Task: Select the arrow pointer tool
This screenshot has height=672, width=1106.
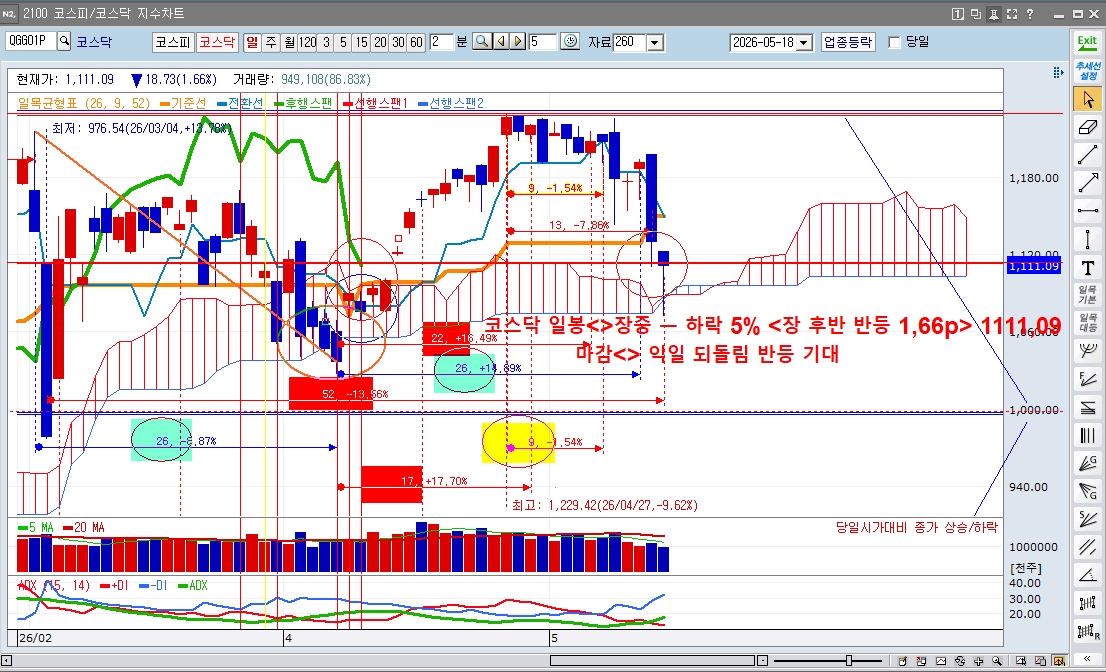Action: 1087,99
